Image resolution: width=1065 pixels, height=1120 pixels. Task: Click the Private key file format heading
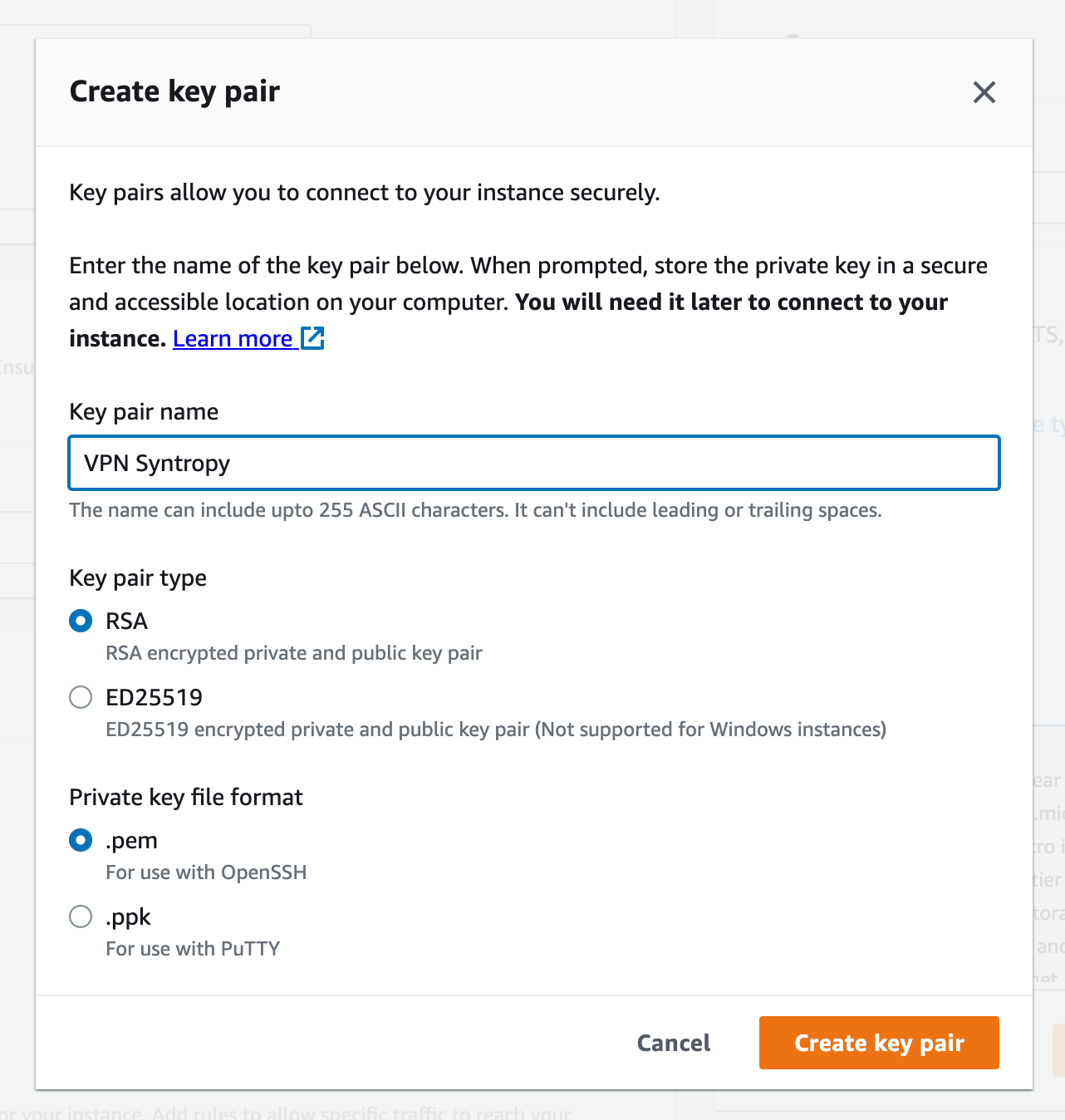[186, 798]
